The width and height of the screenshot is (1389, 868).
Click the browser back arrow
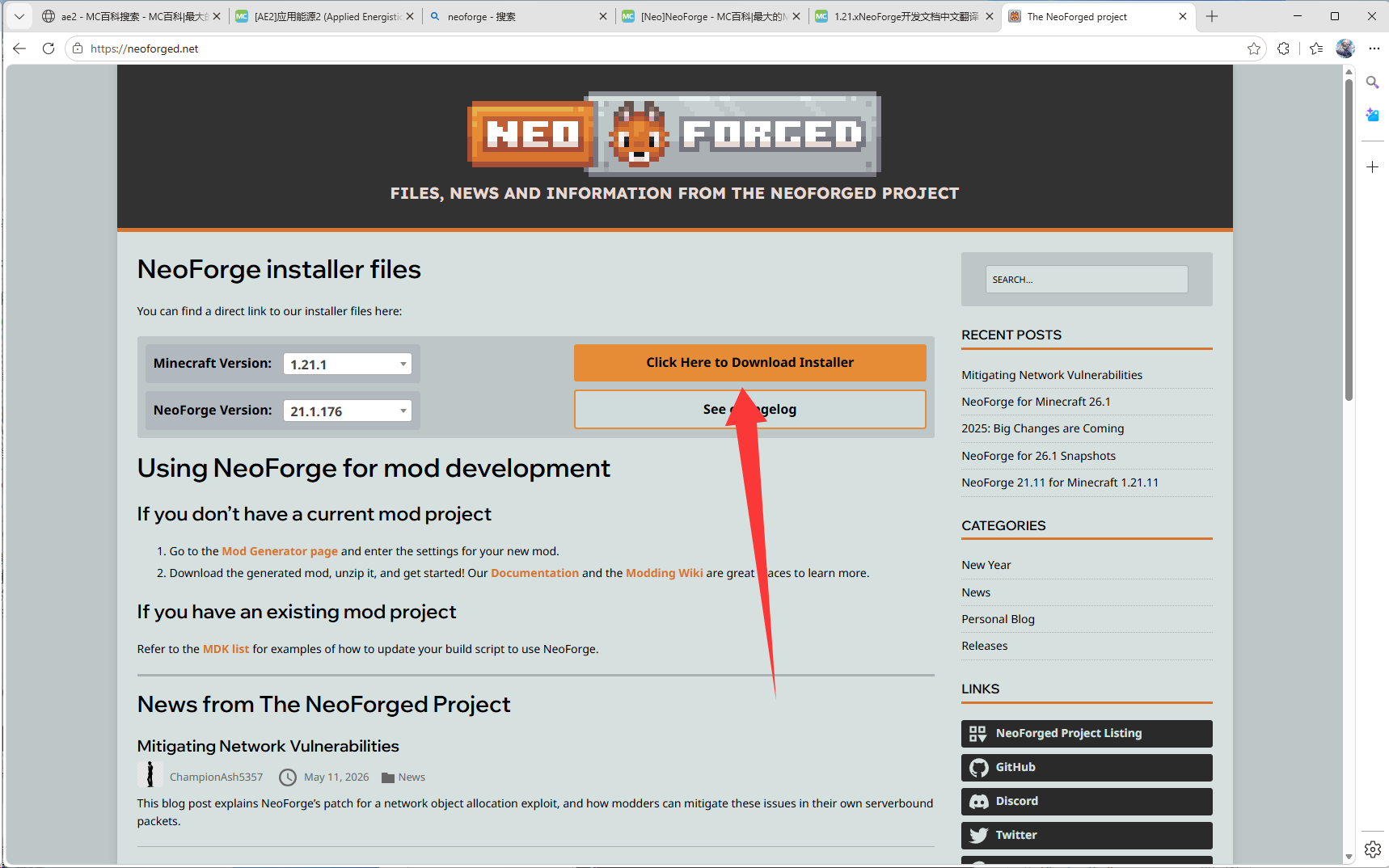19,48
